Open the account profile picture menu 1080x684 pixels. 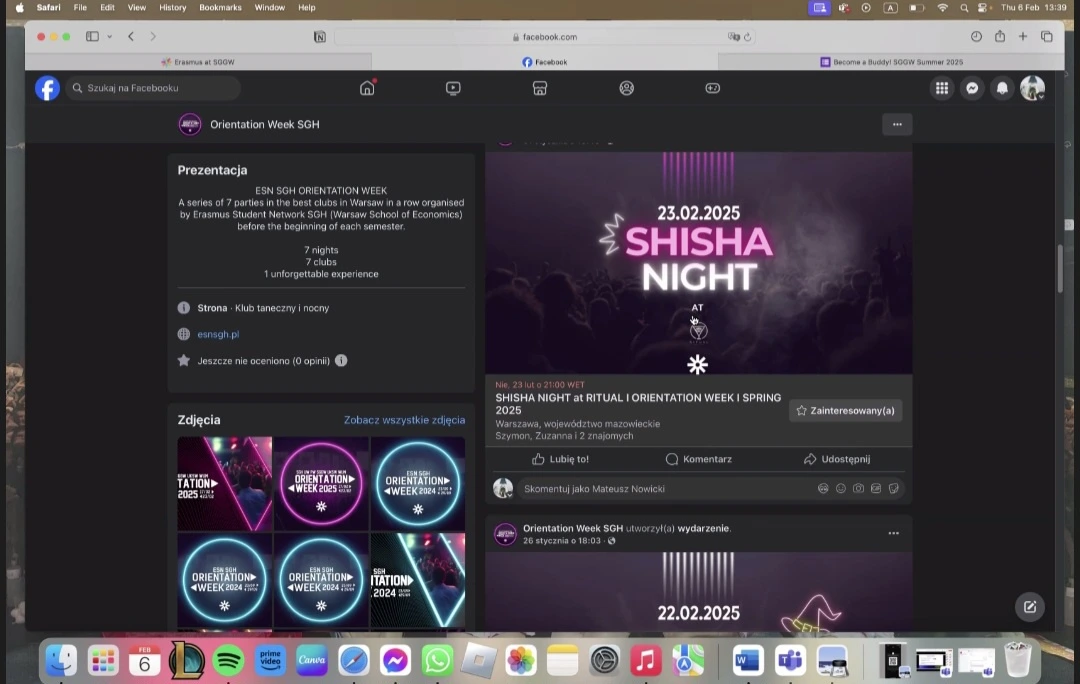pyautogui.click(x=1032, y=88)
